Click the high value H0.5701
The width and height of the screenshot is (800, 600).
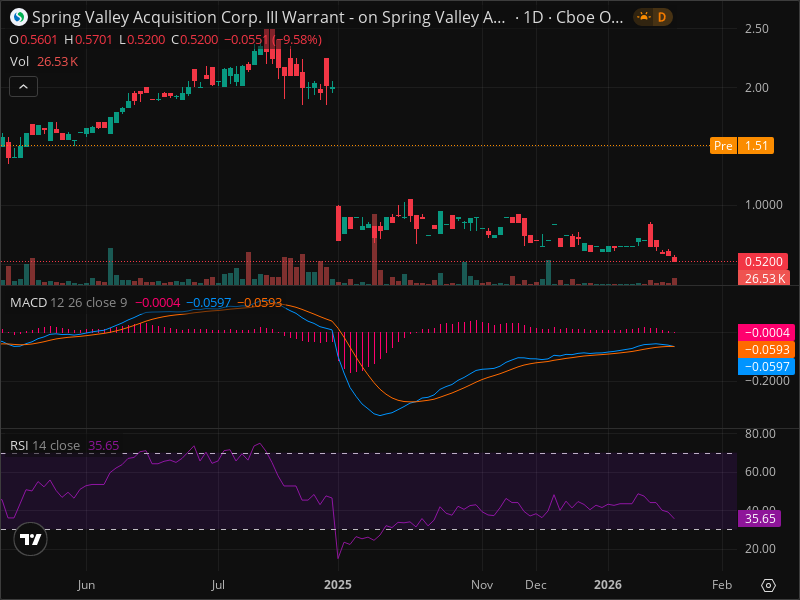coord(88,40)
